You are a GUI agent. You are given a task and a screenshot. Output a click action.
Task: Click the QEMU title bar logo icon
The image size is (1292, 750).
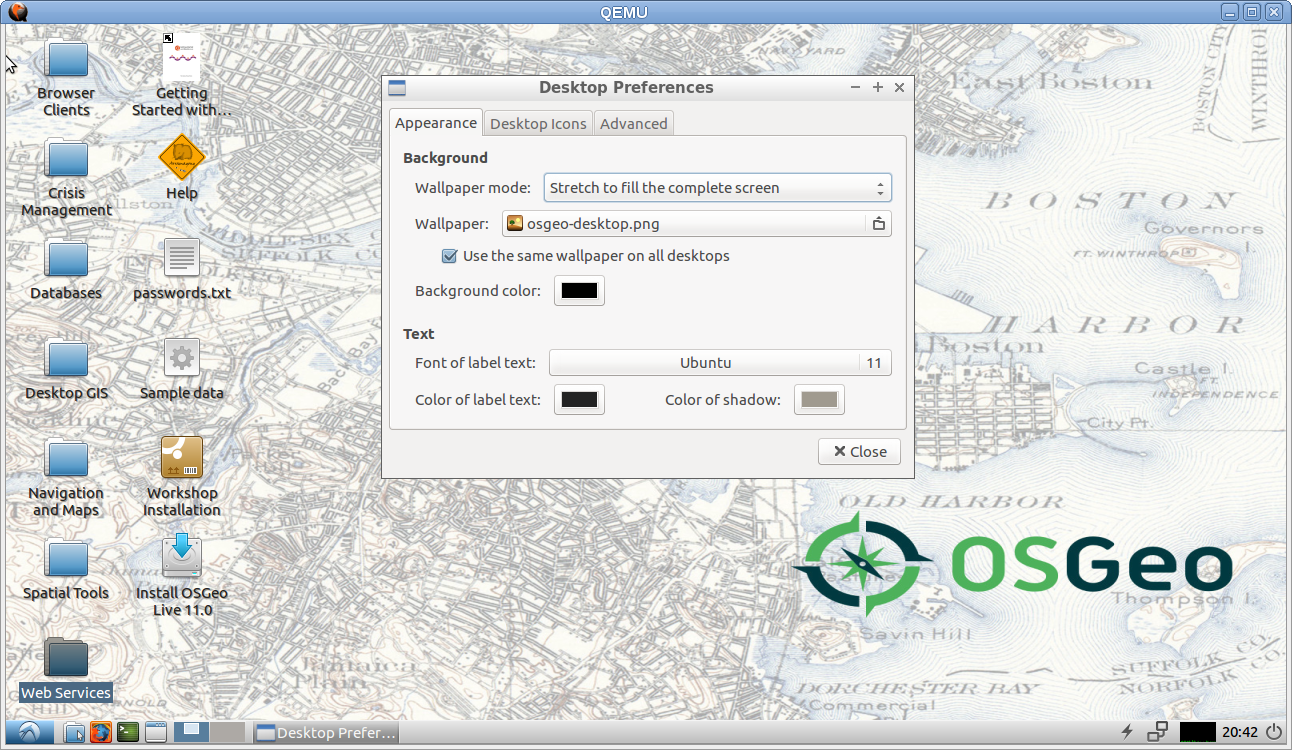pos(17,12)
